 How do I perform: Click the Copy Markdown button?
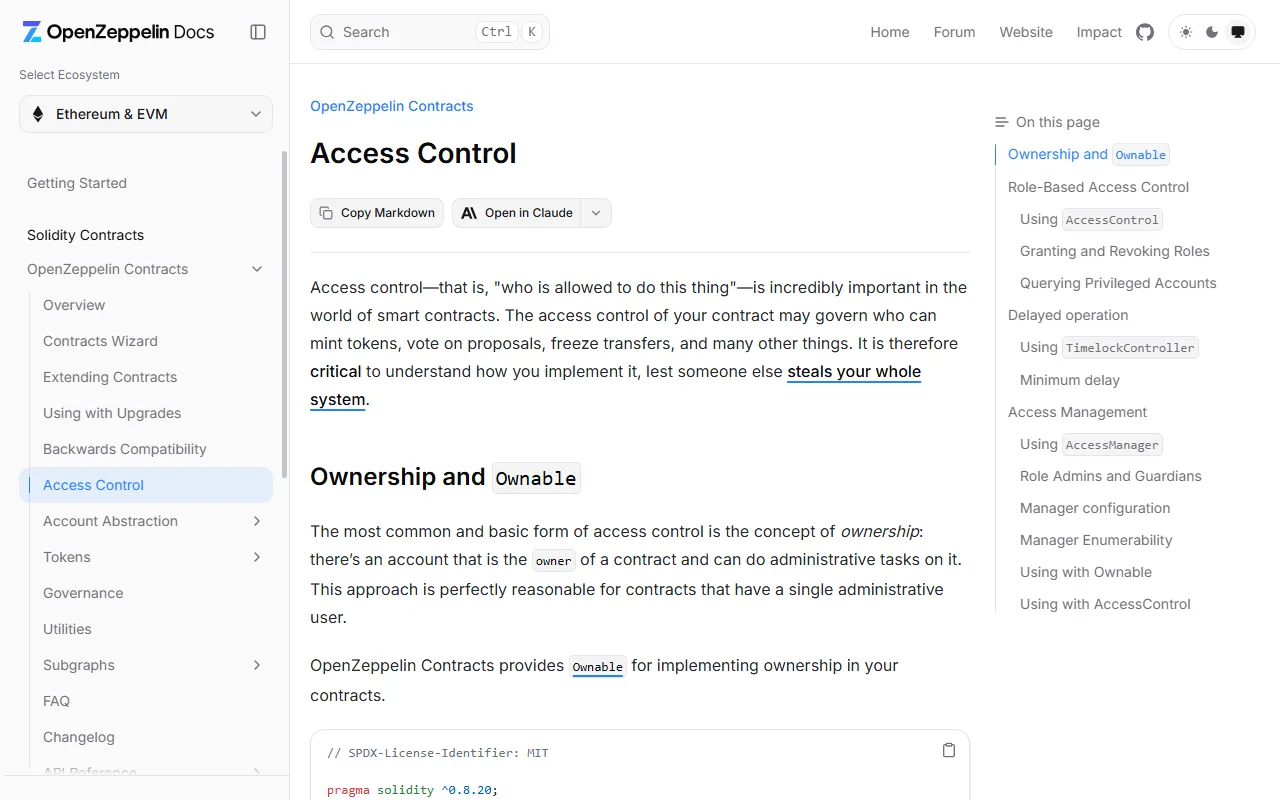pos(377,213)
